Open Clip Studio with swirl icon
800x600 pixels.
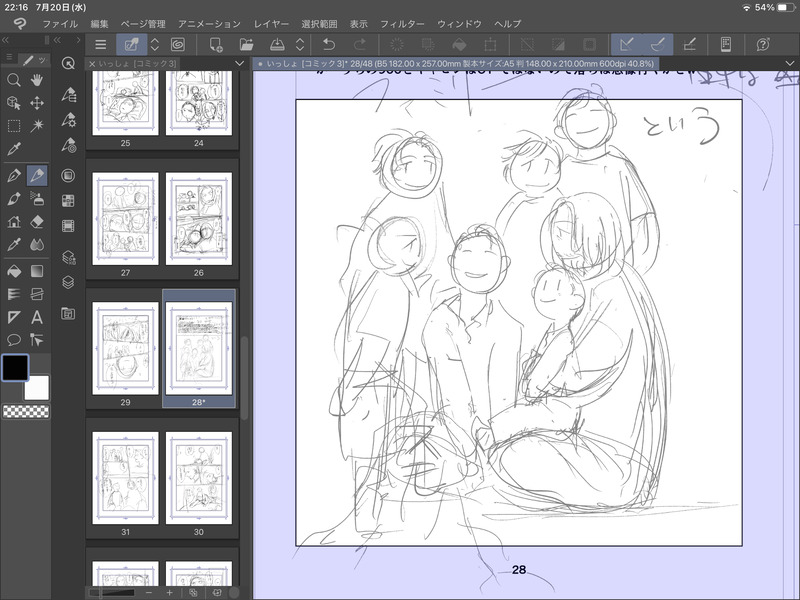(x=178, y=45)
